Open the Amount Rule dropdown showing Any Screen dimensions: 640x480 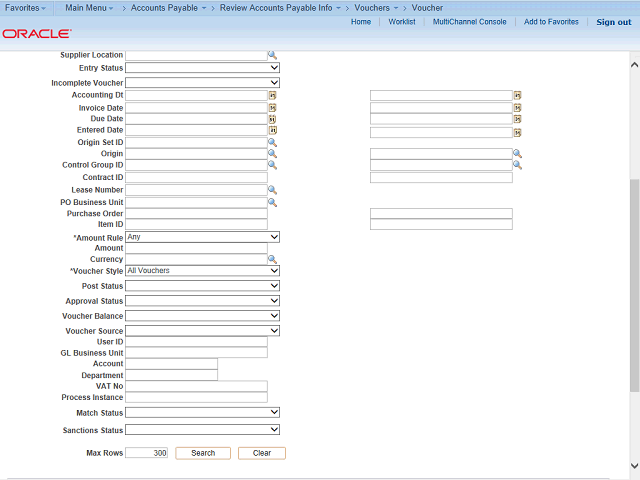pos(202,237)
